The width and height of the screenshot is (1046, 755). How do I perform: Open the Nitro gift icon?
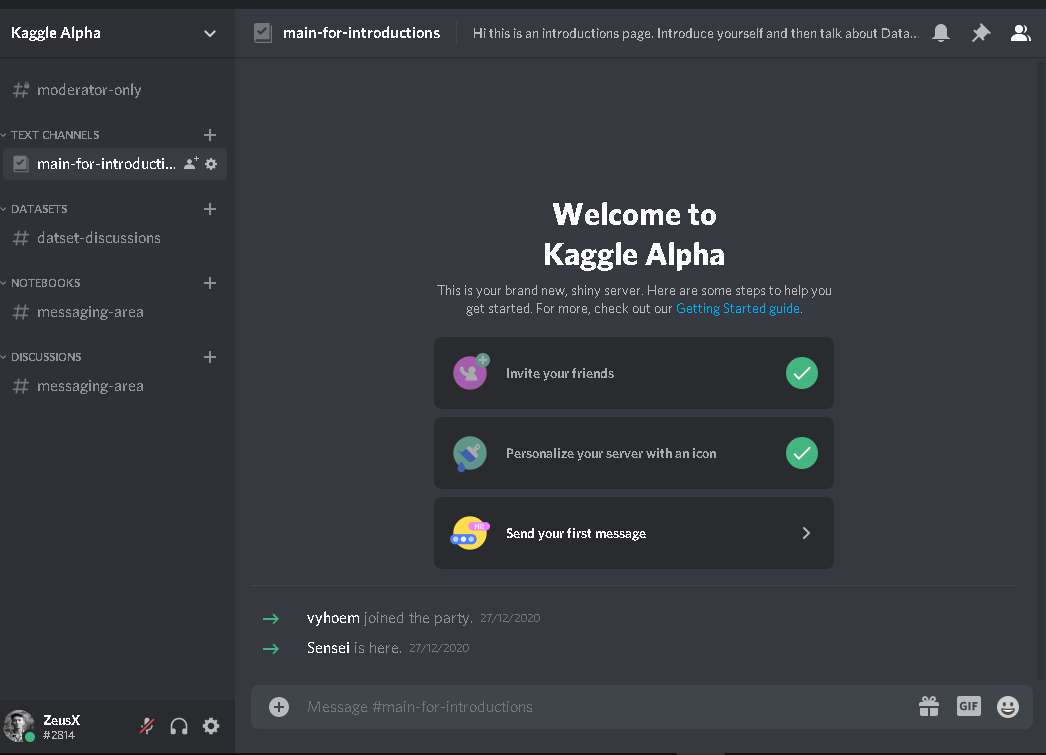click(x=929, y=706)
